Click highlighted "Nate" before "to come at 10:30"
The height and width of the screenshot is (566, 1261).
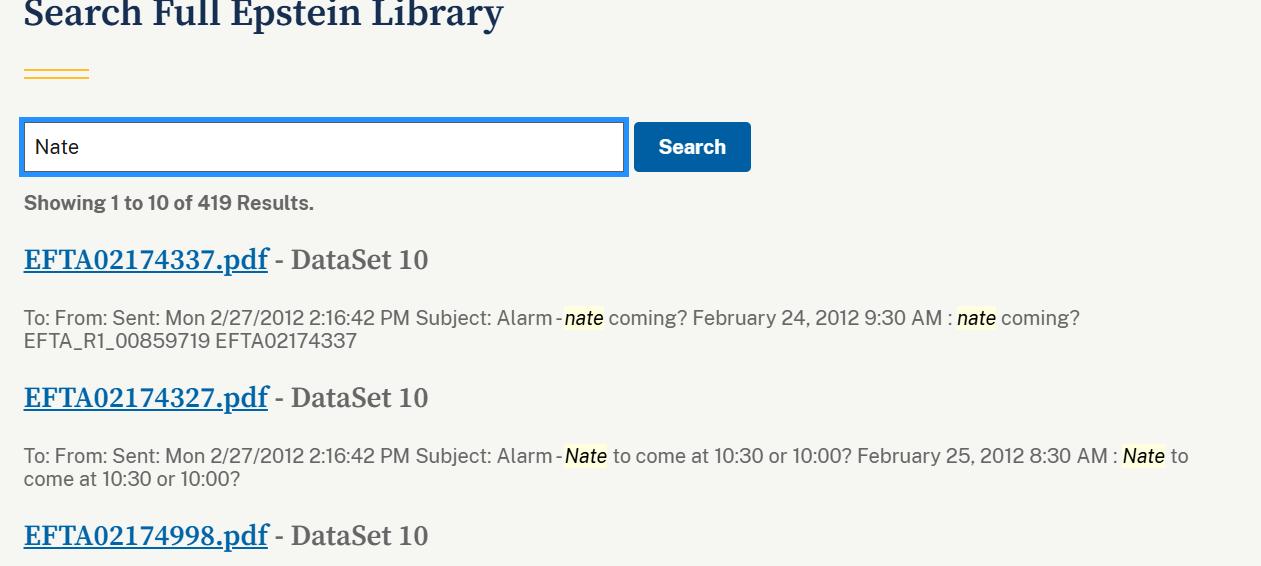tap(586, 456)
